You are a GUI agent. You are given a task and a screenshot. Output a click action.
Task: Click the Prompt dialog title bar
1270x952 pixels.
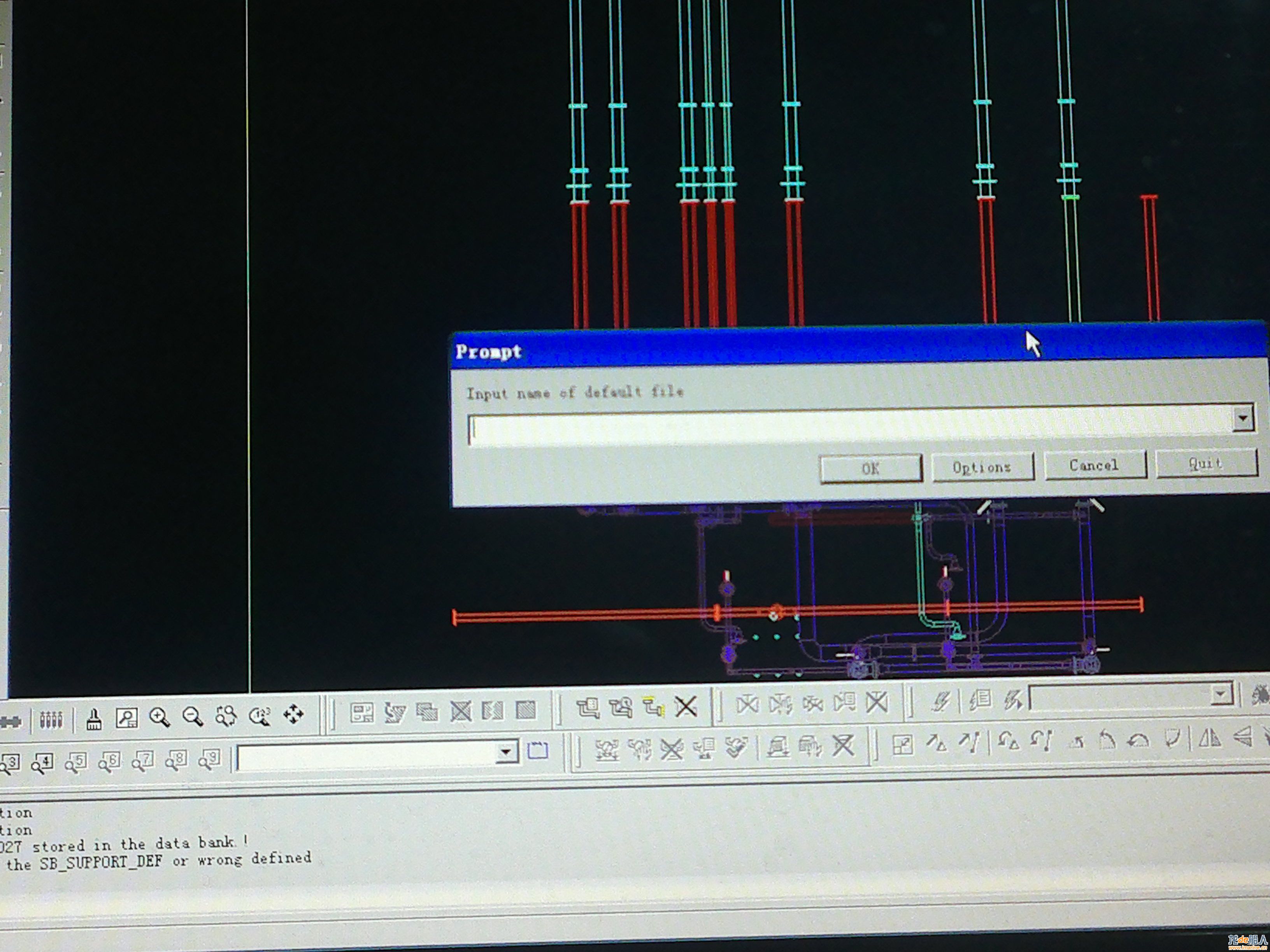[x=858, y=346]
